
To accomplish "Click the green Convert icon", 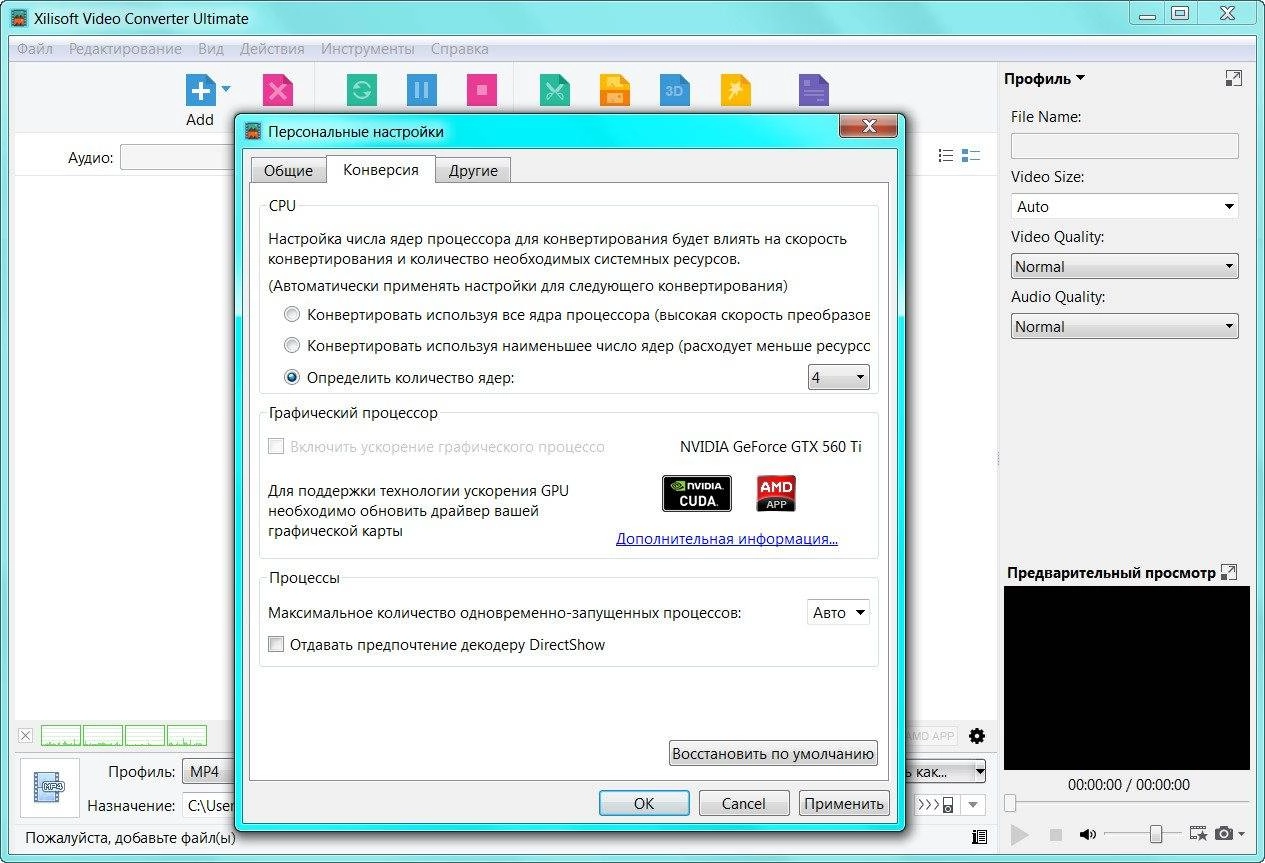I will pos(361,91).
